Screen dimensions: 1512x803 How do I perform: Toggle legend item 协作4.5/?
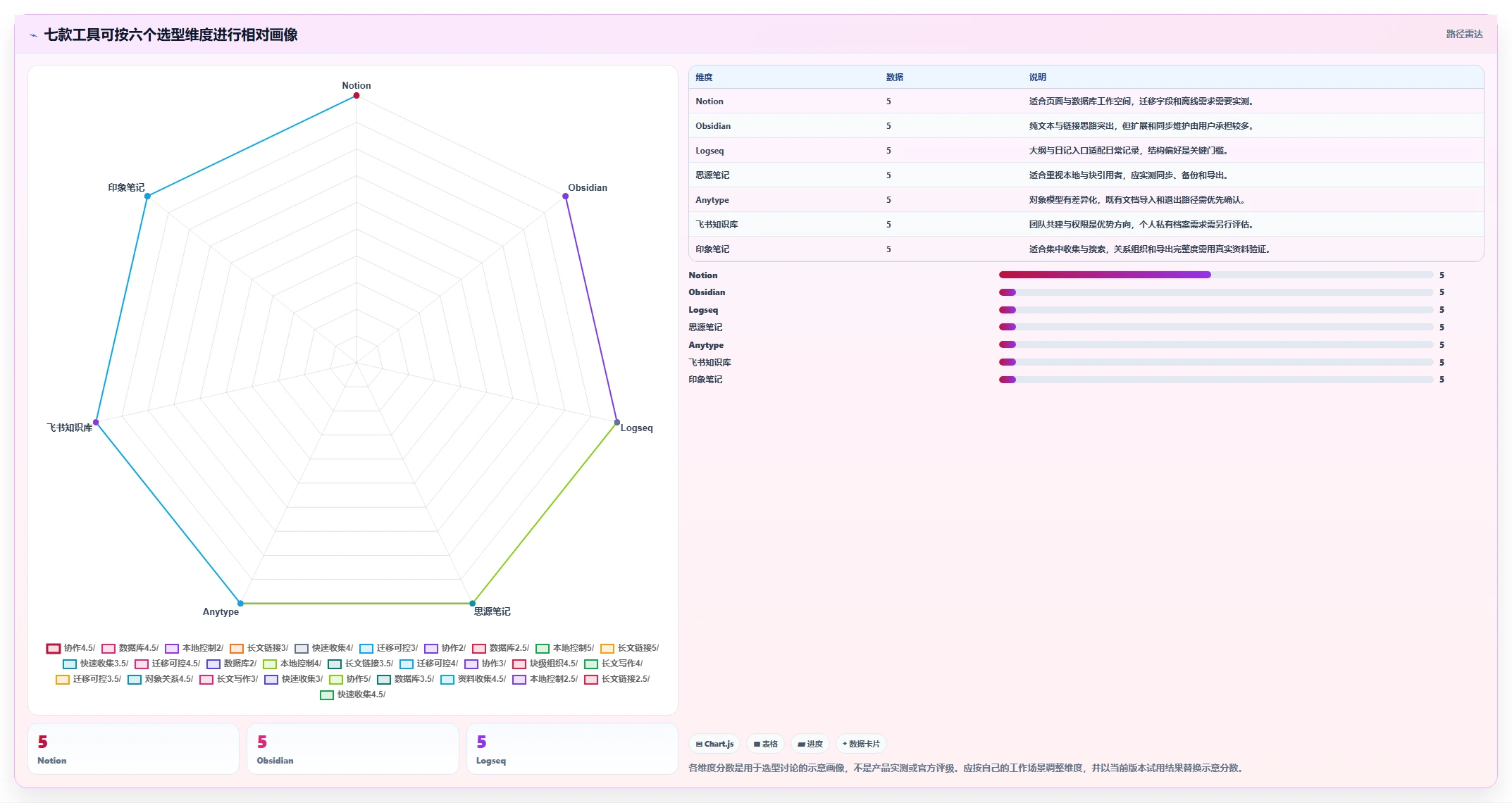(70, 648)
